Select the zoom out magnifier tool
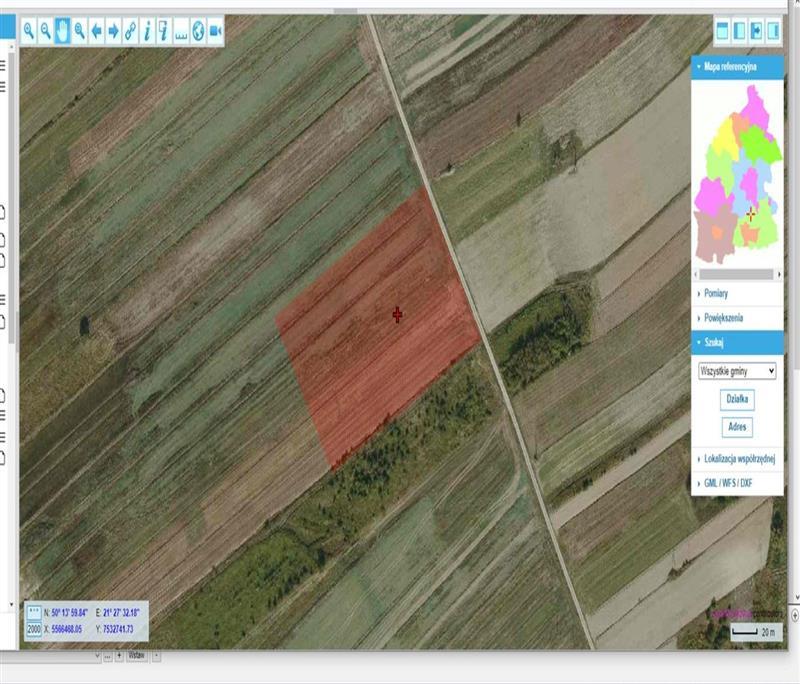800x684 pixels. tap(46, 31)
